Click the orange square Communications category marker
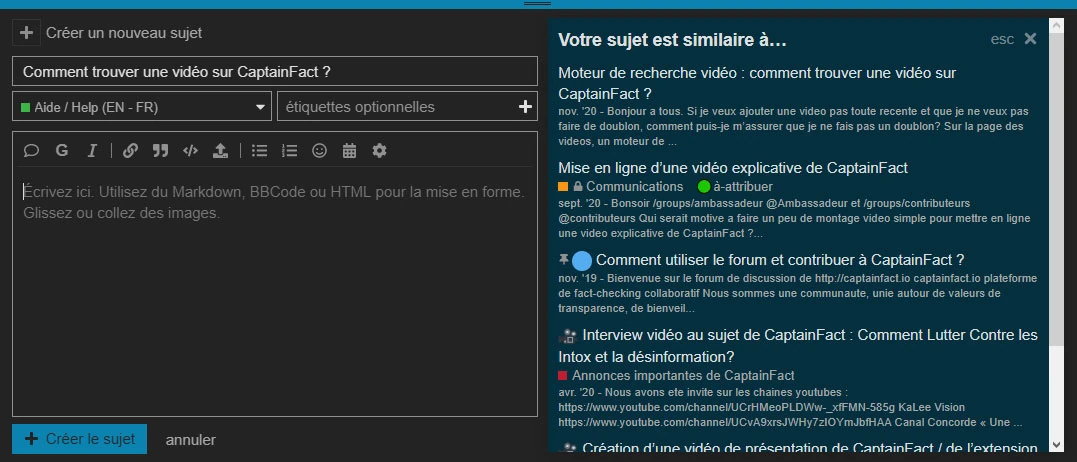This screenshot has width=1077, height=462. pyautogui.click(x=563, y=186)
